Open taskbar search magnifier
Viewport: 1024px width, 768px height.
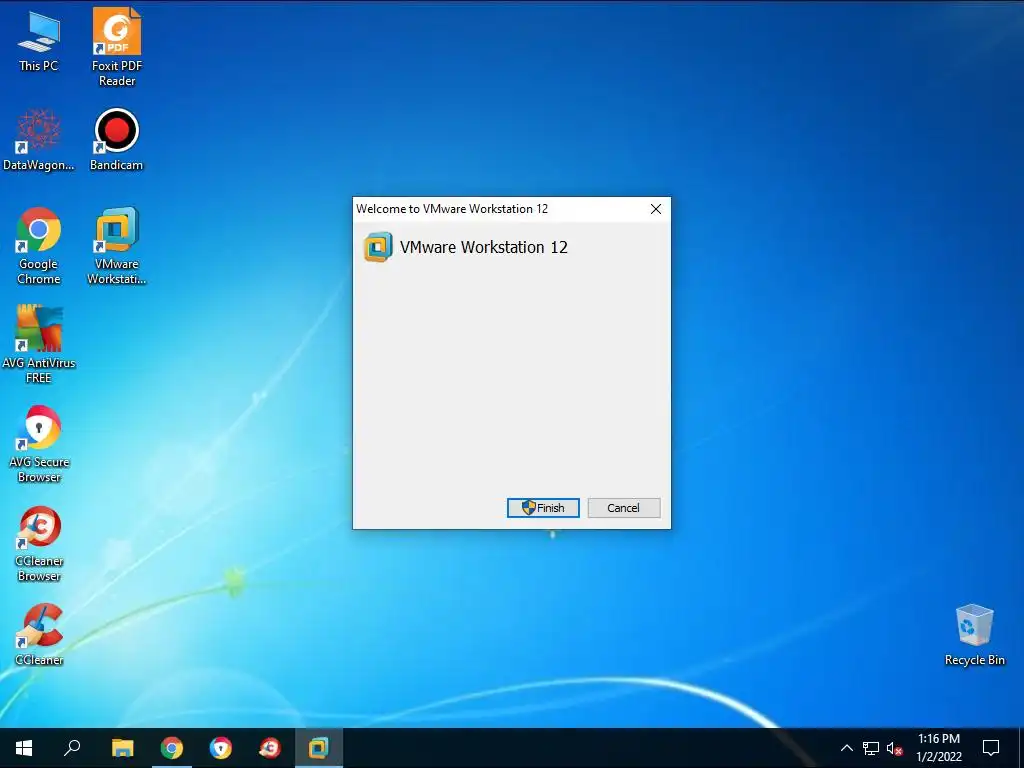[x=72, y=748]
